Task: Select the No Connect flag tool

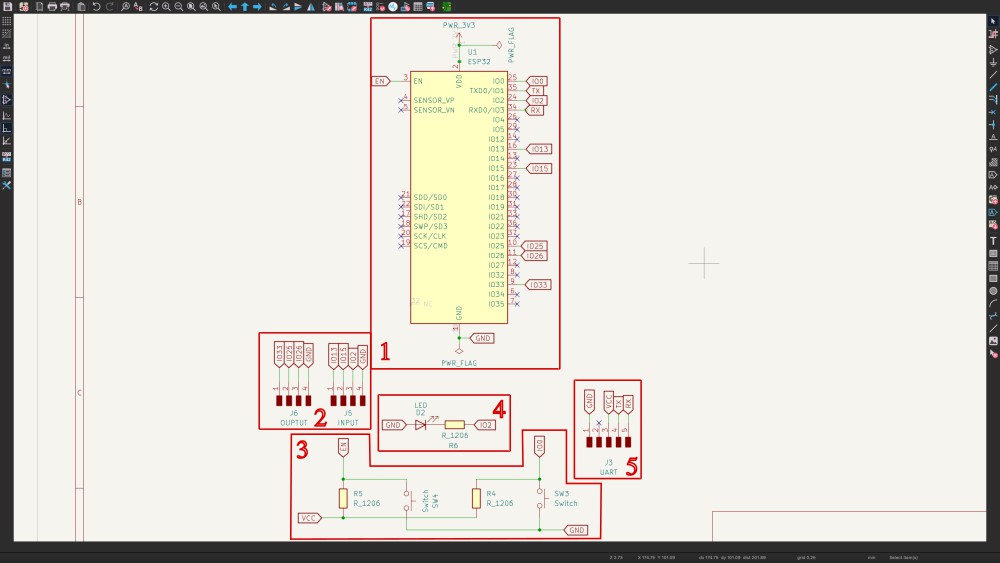Action: point(993,112)
